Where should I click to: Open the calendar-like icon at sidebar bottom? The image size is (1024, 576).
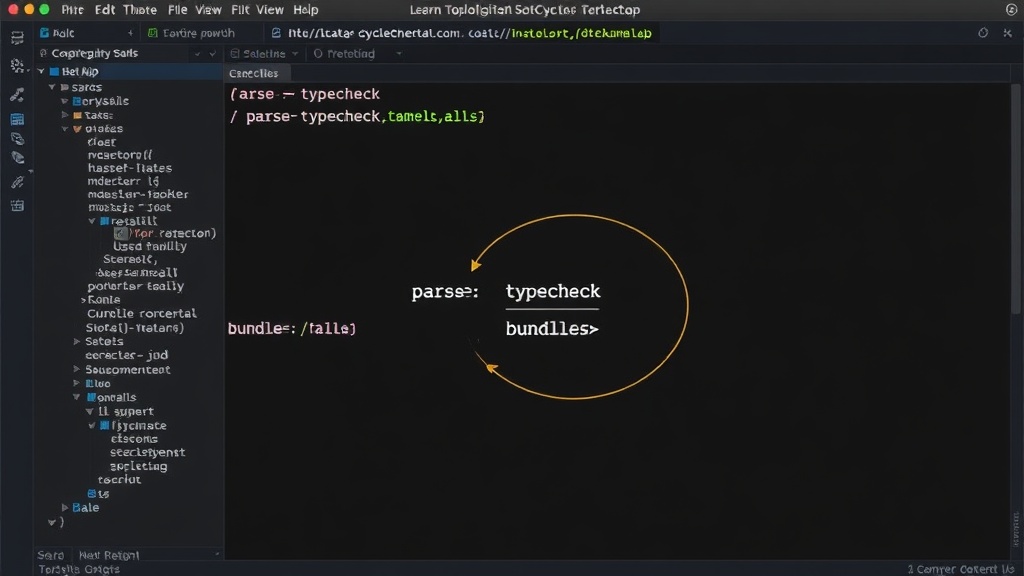(x=17, y=206)
